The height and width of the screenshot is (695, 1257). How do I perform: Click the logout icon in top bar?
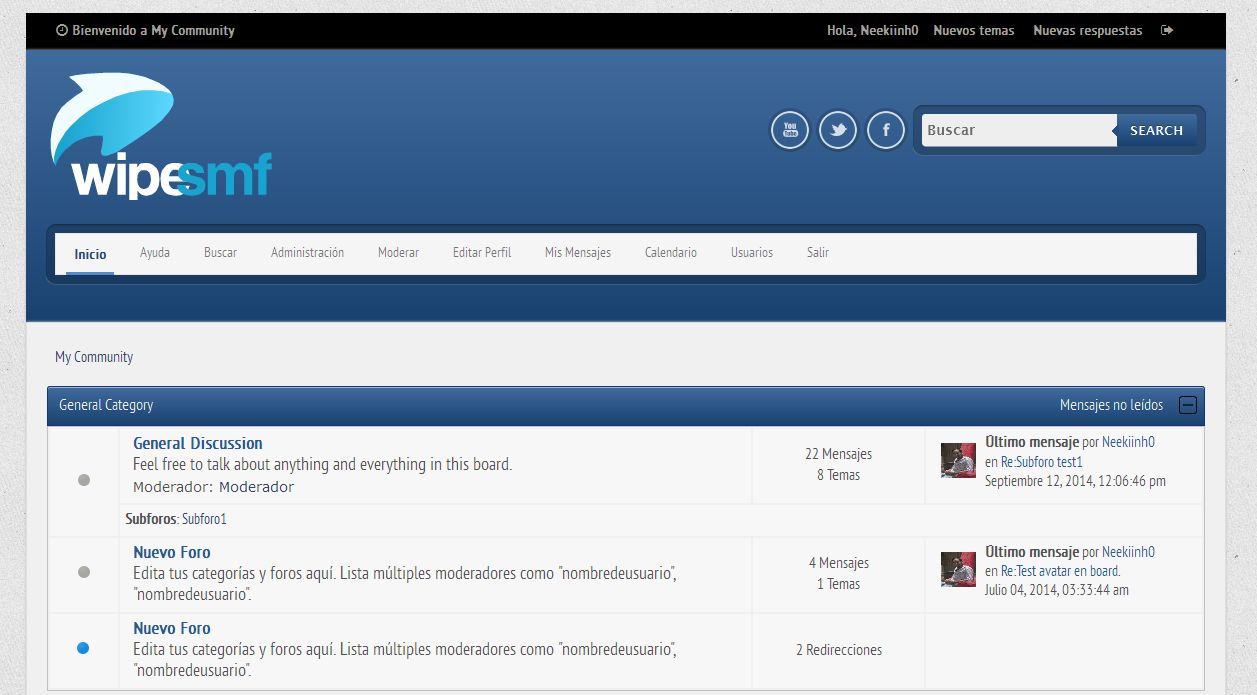(x=1167, y=30)
